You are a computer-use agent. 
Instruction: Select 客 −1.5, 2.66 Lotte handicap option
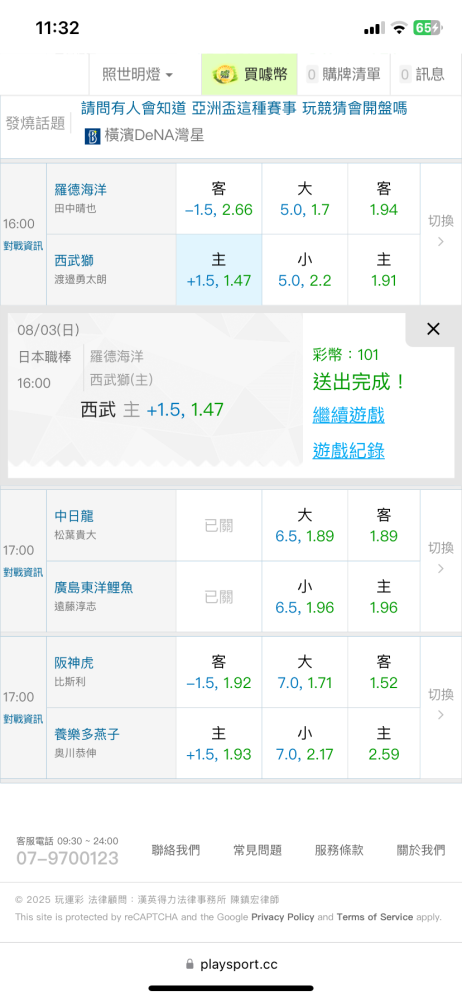point(219,199)
